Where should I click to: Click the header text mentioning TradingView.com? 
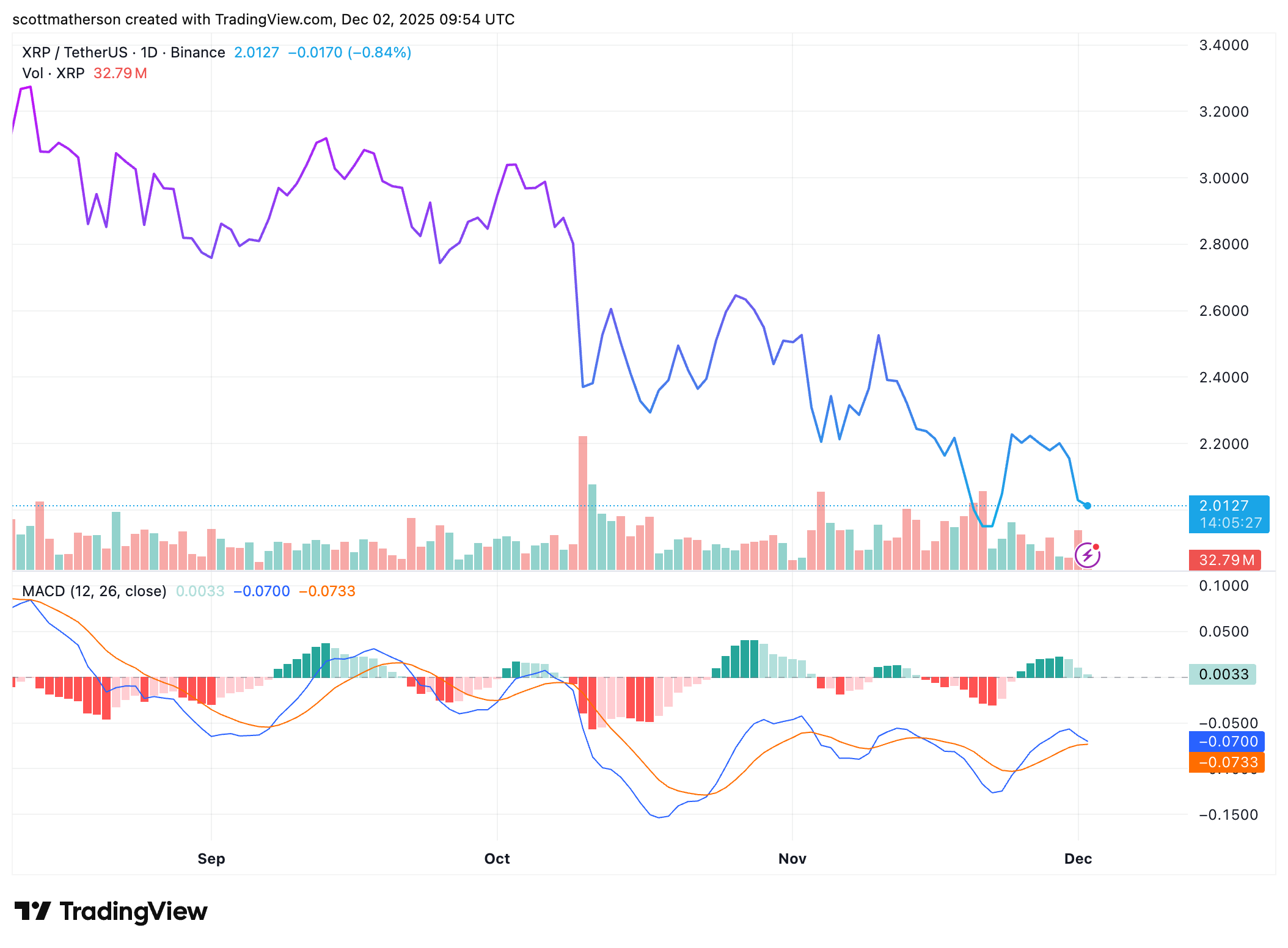tap(263, 20)
